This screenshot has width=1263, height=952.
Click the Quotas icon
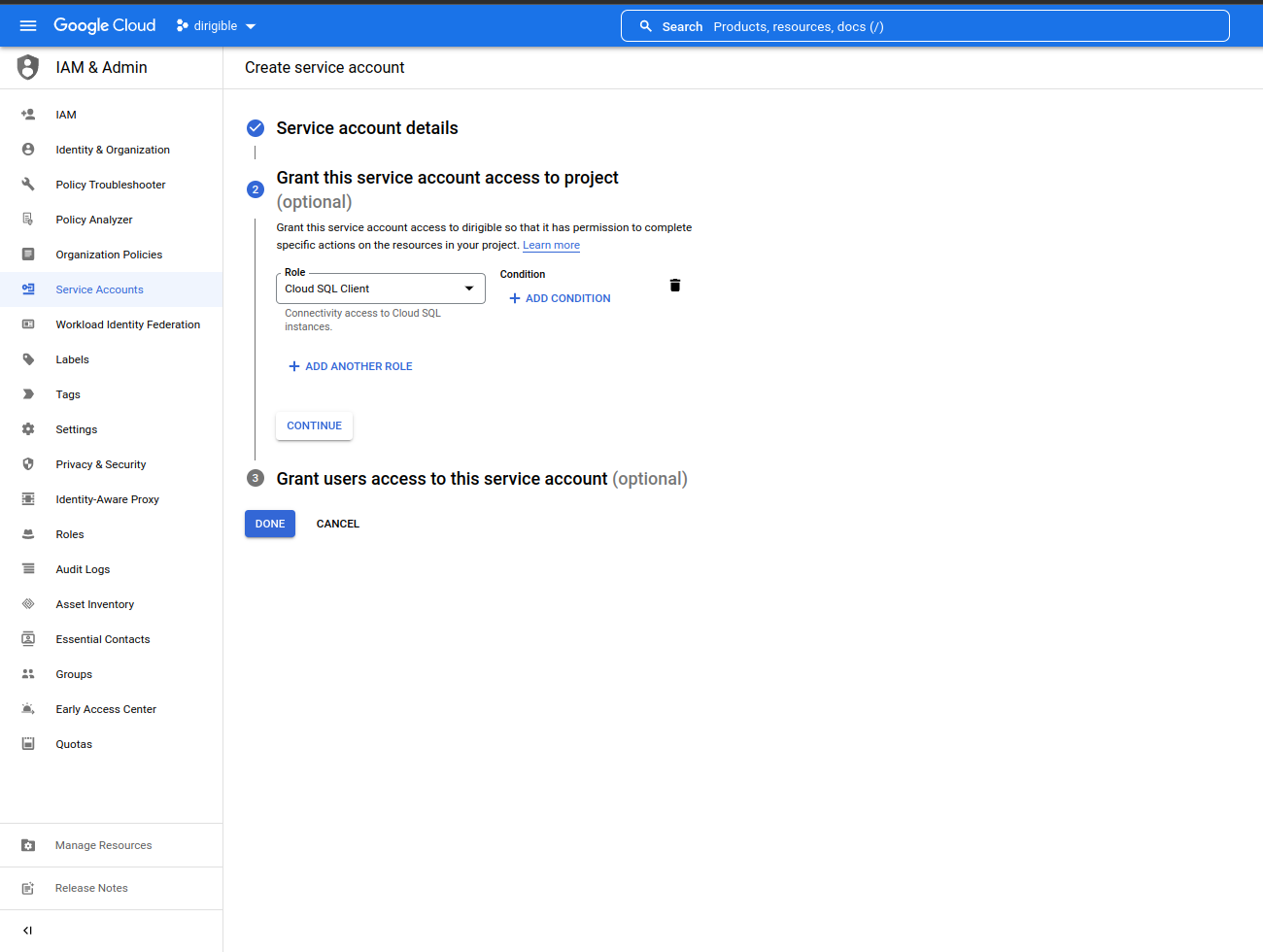click(x=28, y=744)
